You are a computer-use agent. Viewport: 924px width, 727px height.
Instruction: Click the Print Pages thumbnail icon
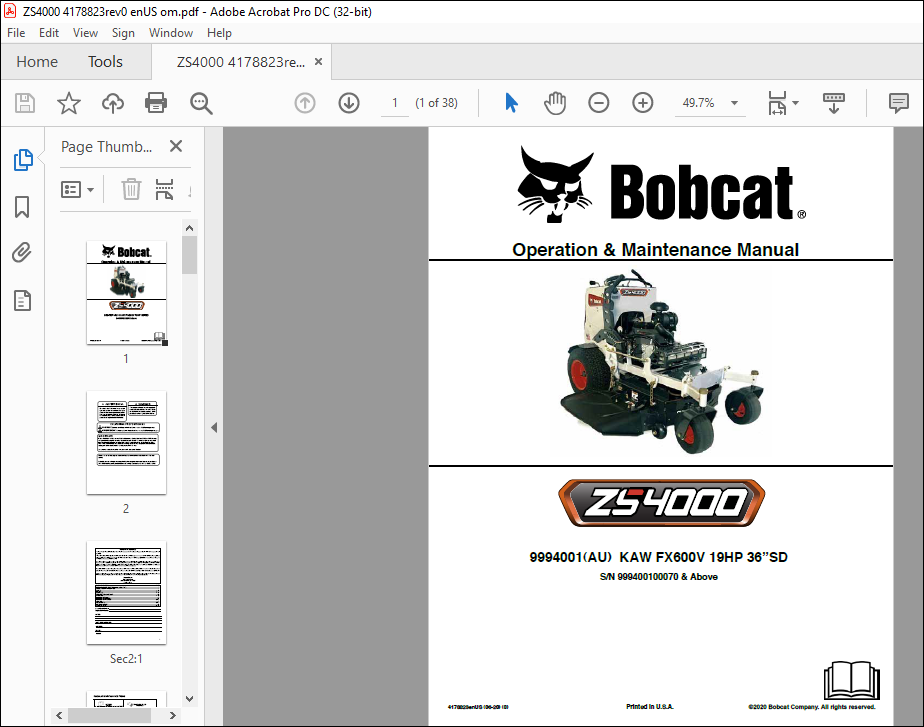click(x=164, y=190)
